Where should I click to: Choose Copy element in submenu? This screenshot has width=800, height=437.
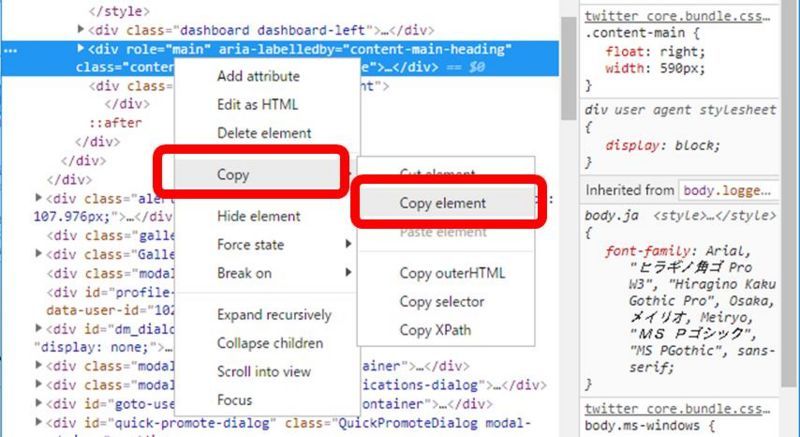(x=442, y=203)
